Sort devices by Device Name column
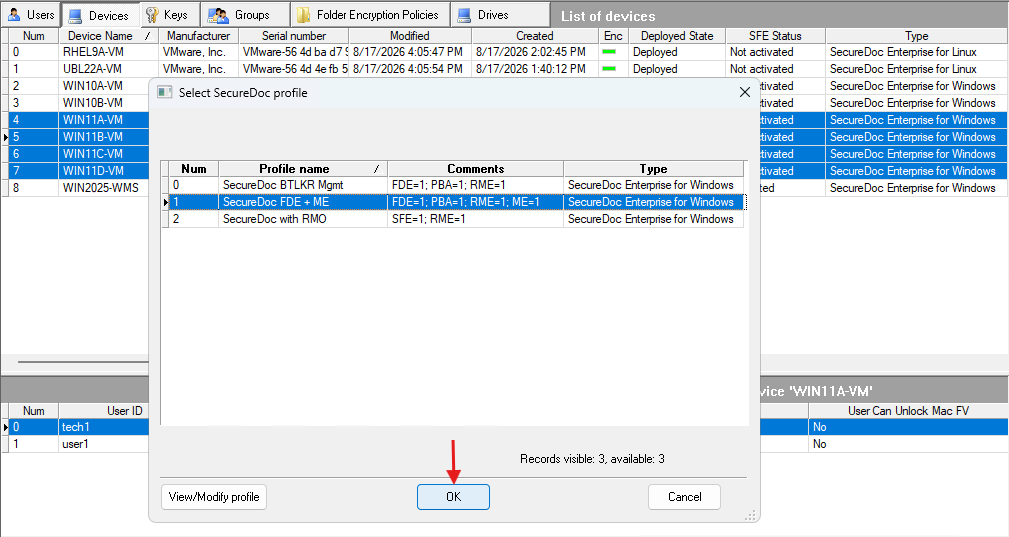 point(108,36)
